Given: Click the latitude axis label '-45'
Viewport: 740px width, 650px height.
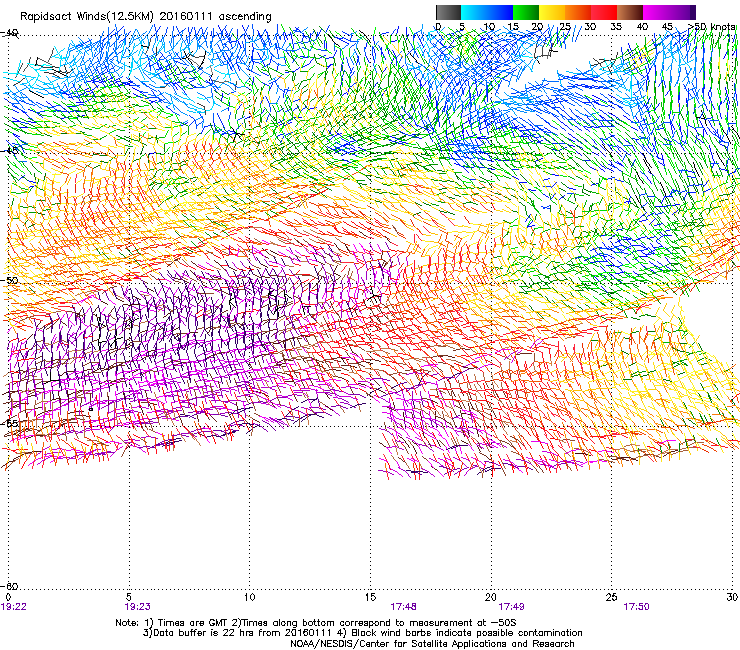Looking at the screenshot, I should pyautogui.click(x=10, y=150).
